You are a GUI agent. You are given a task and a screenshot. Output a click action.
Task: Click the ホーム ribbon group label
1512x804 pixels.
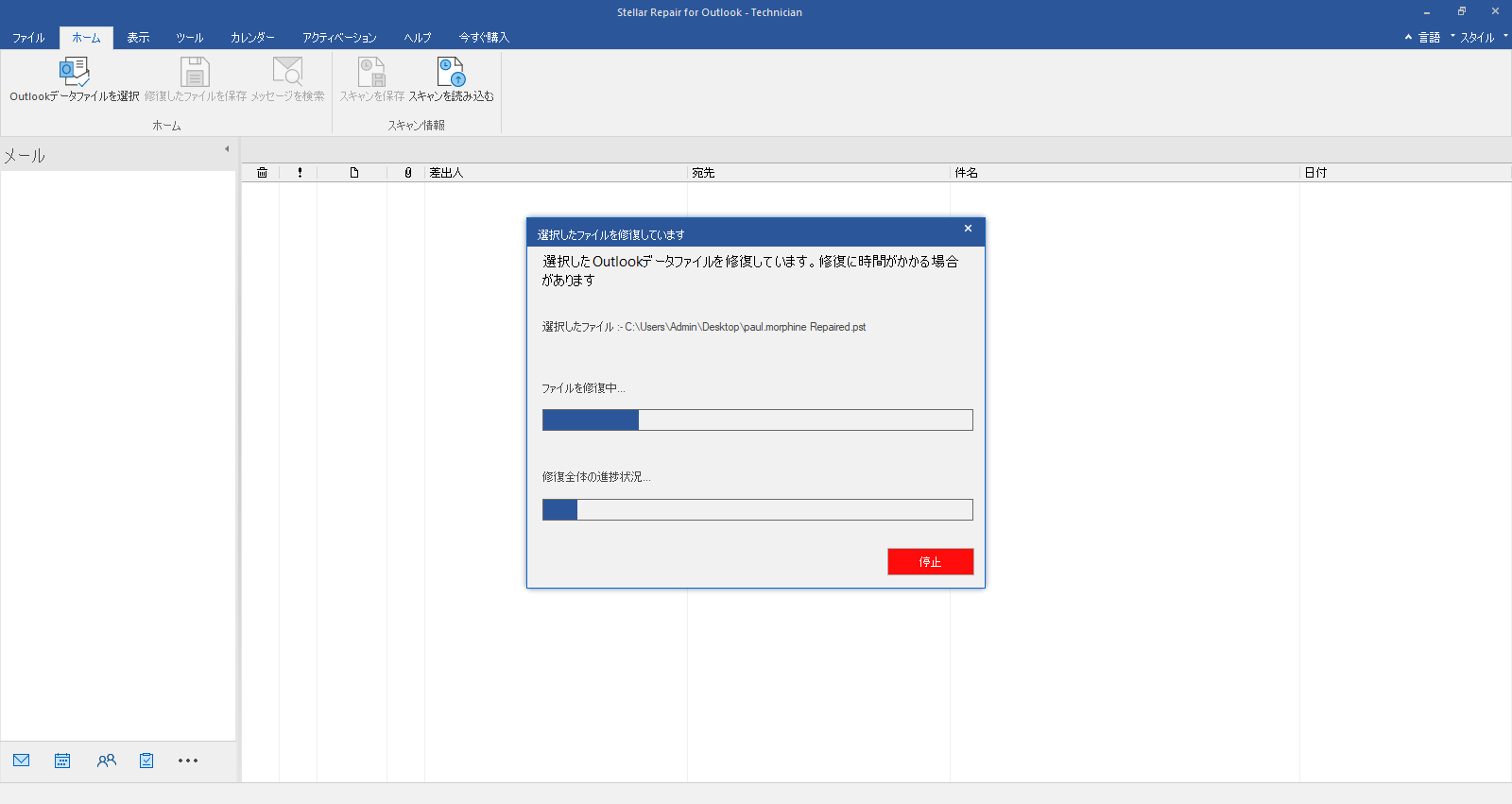tap(166, 126)
